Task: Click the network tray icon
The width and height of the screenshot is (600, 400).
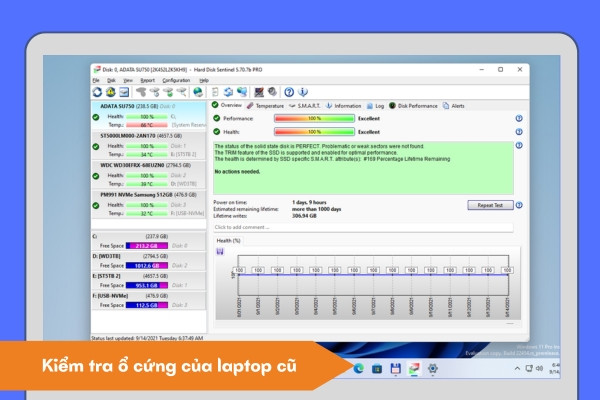Action: point(529,368)
